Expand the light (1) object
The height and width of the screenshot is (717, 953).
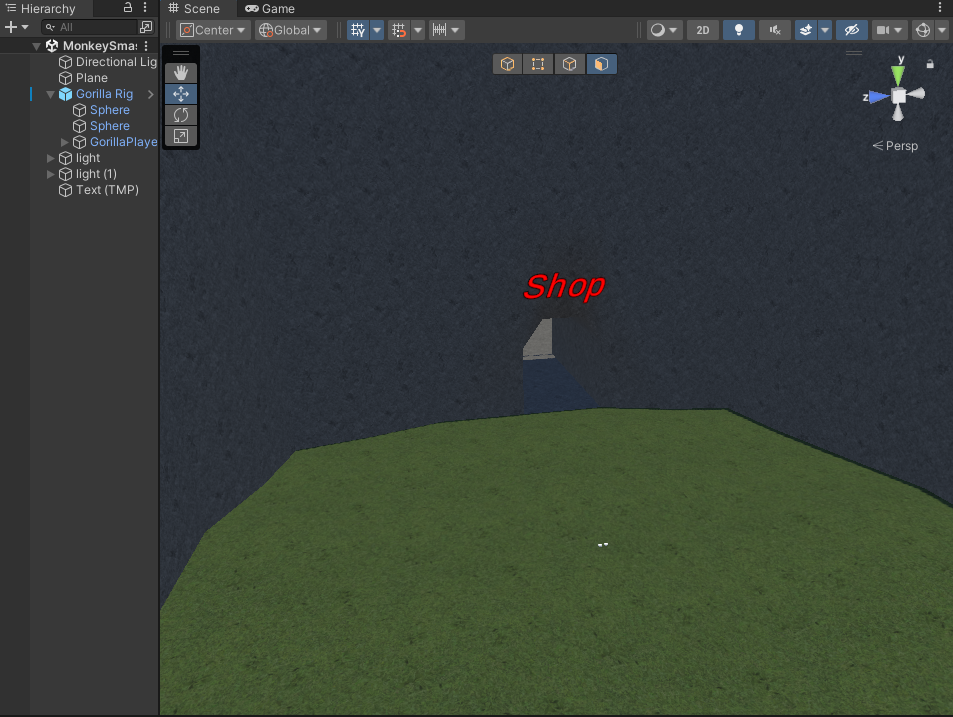point(50,174)
